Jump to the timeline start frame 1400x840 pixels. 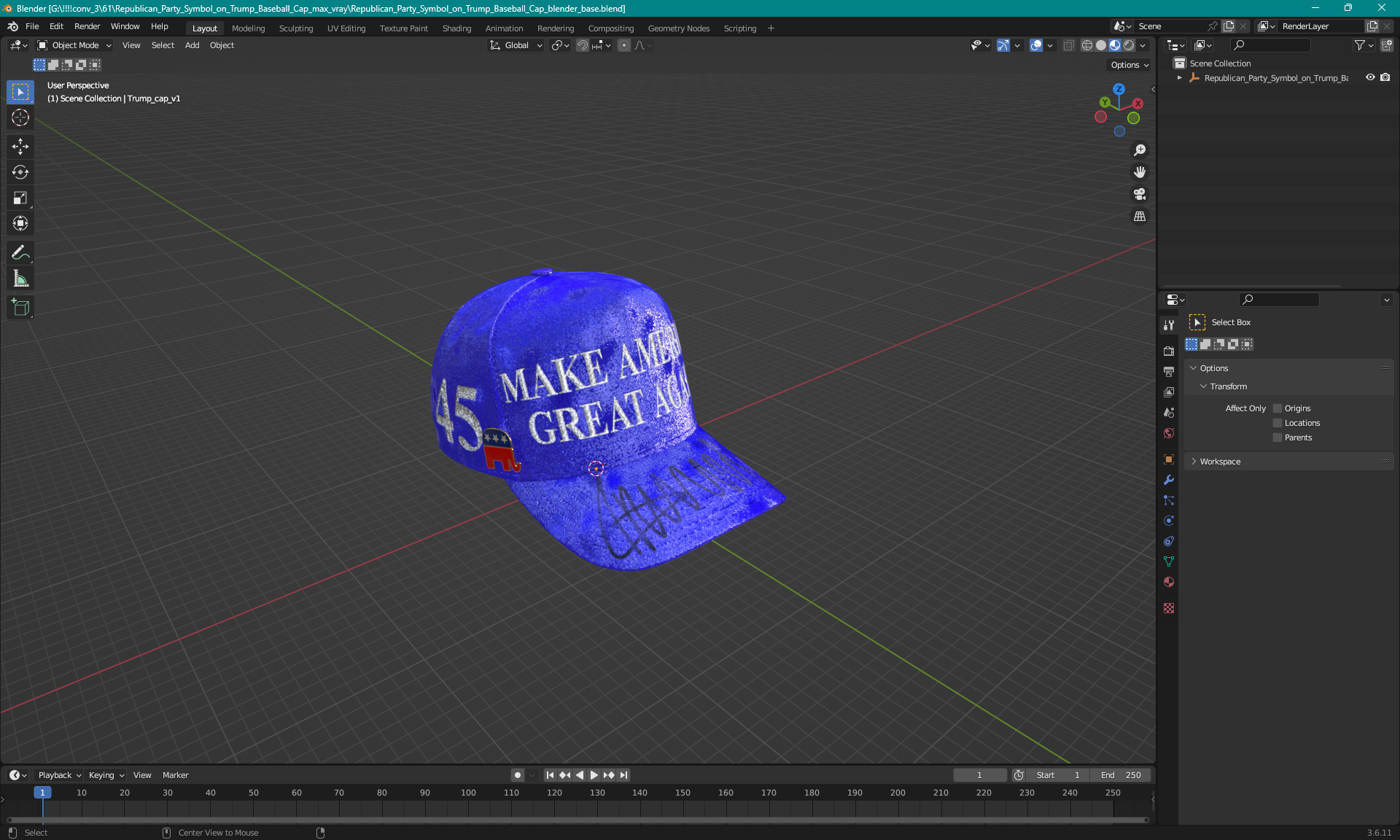[x=550, y=775]
